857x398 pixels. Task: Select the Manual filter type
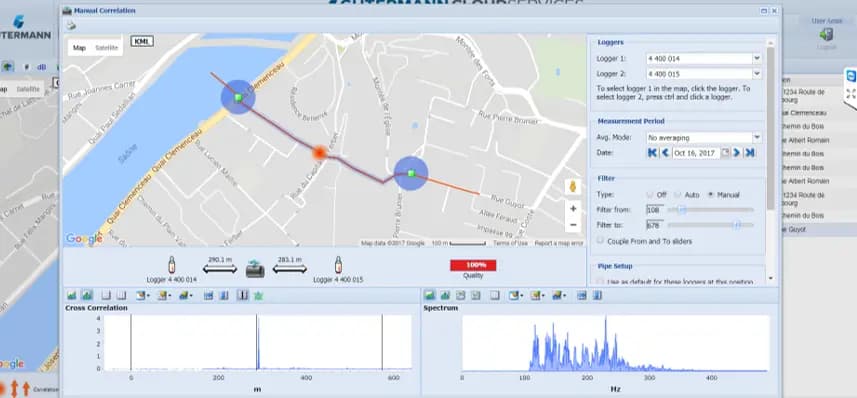pyautogui.click(x=711, y=195)
